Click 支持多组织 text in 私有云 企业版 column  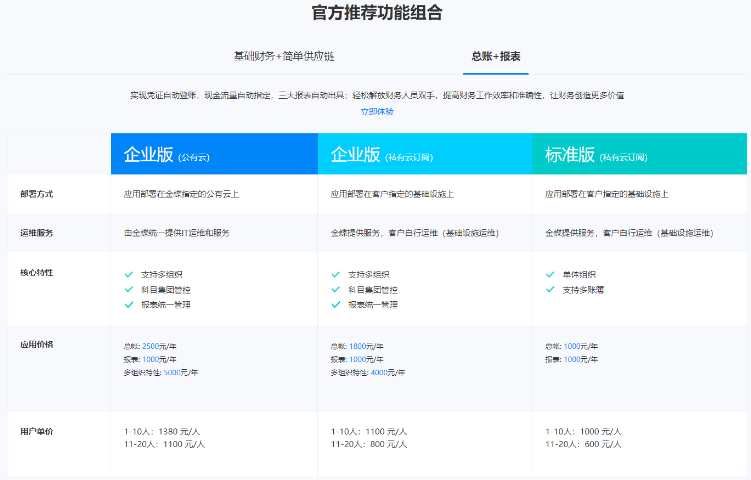click(x=368, y=274)
